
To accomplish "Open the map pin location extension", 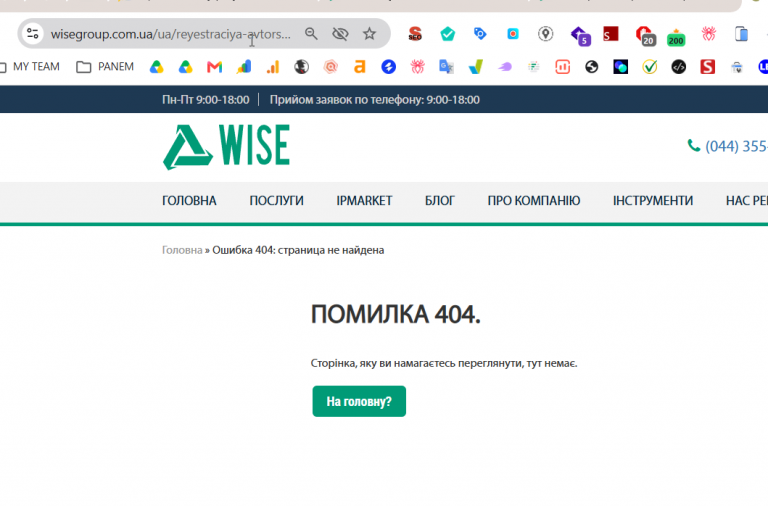I will [x=545, y=34].
